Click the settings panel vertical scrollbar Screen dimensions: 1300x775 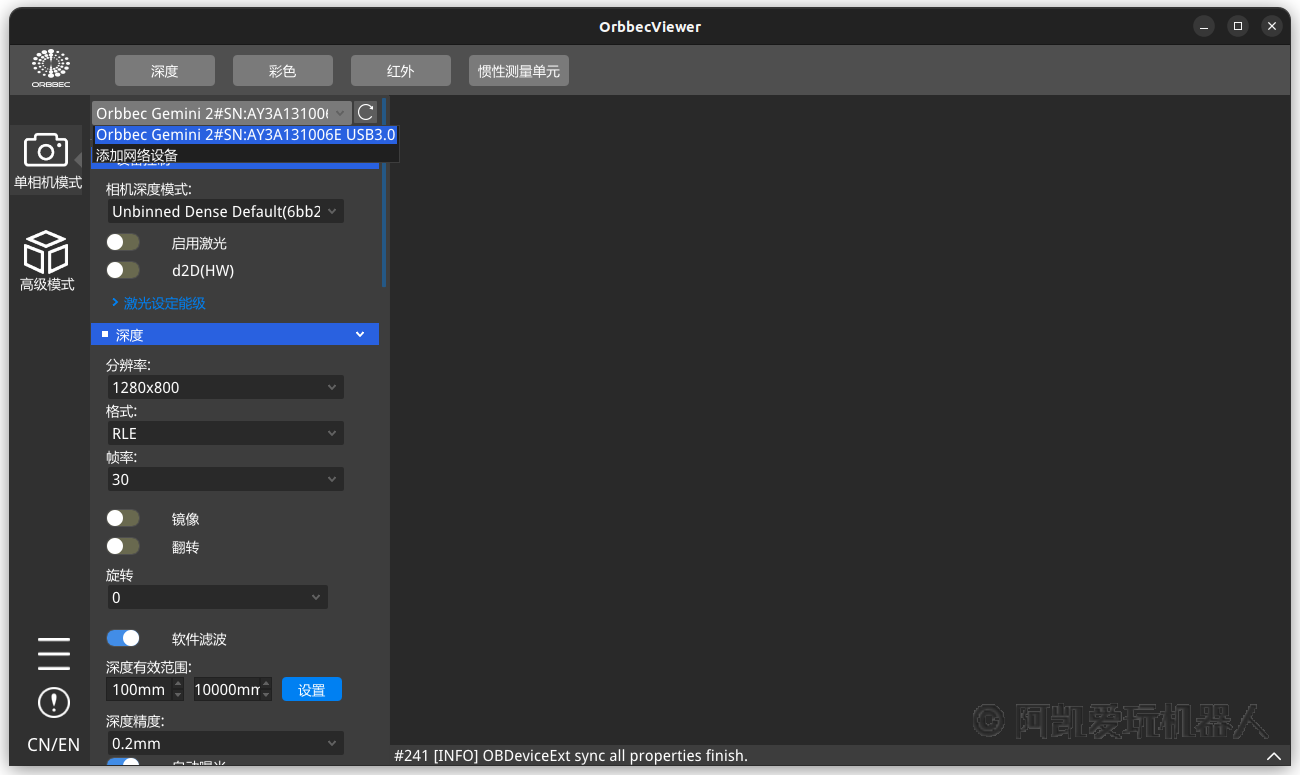pos(384,190)
